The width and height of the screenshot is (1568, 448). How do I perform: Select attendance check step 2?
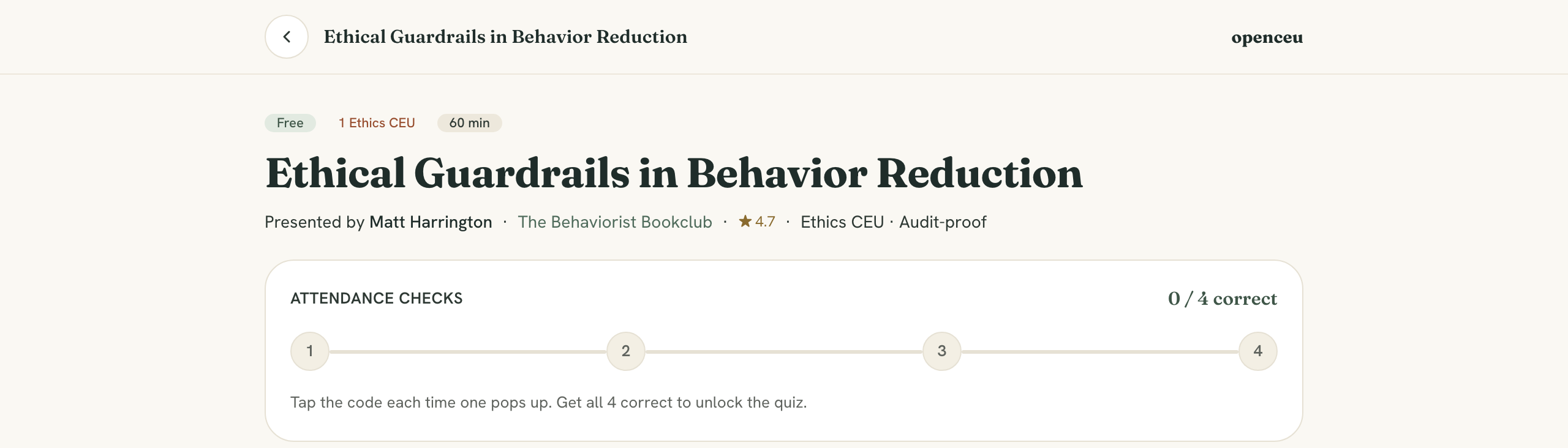[626, 351]
